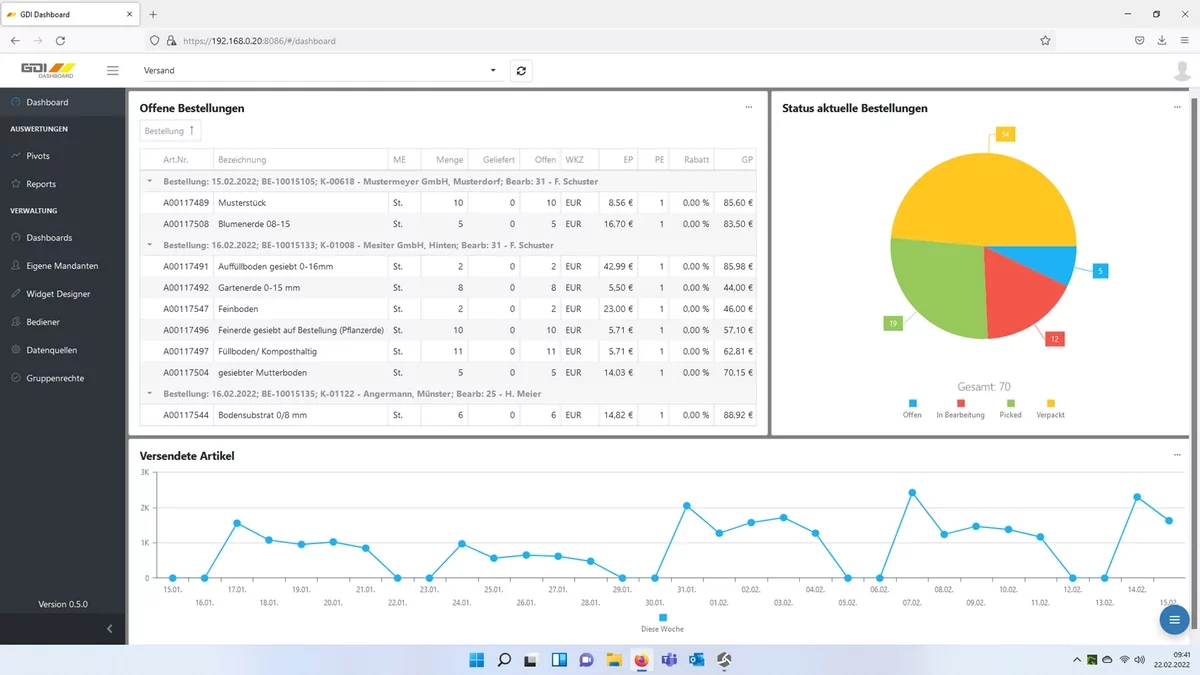The width and height of the screenshot is (1200, 675).
Task: Collapse order group BE-10015133
Action: pyautogui.click(x=150, y=245)
